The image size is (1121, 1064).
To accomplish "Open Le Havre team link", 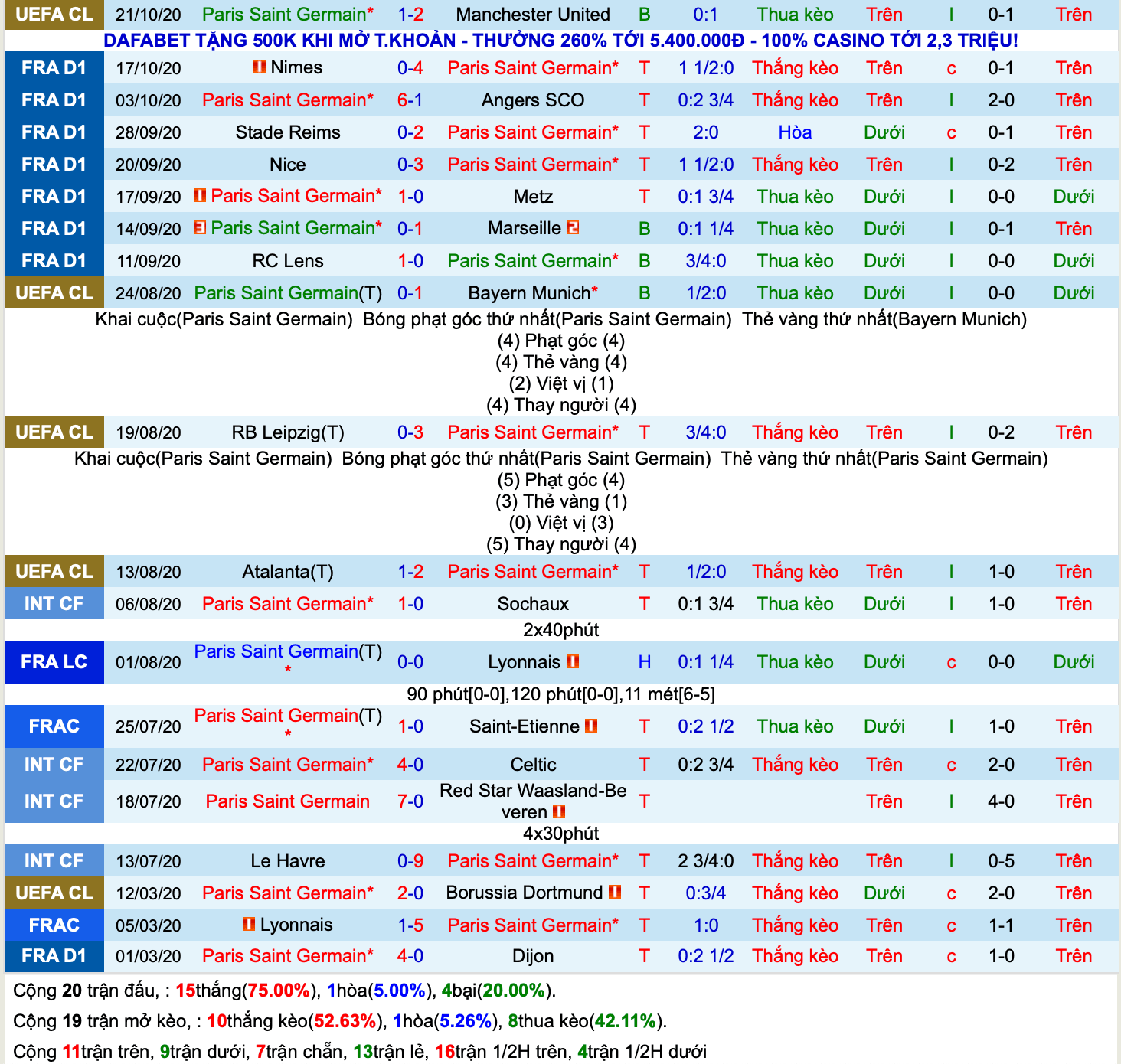I will tap(288, 861).
